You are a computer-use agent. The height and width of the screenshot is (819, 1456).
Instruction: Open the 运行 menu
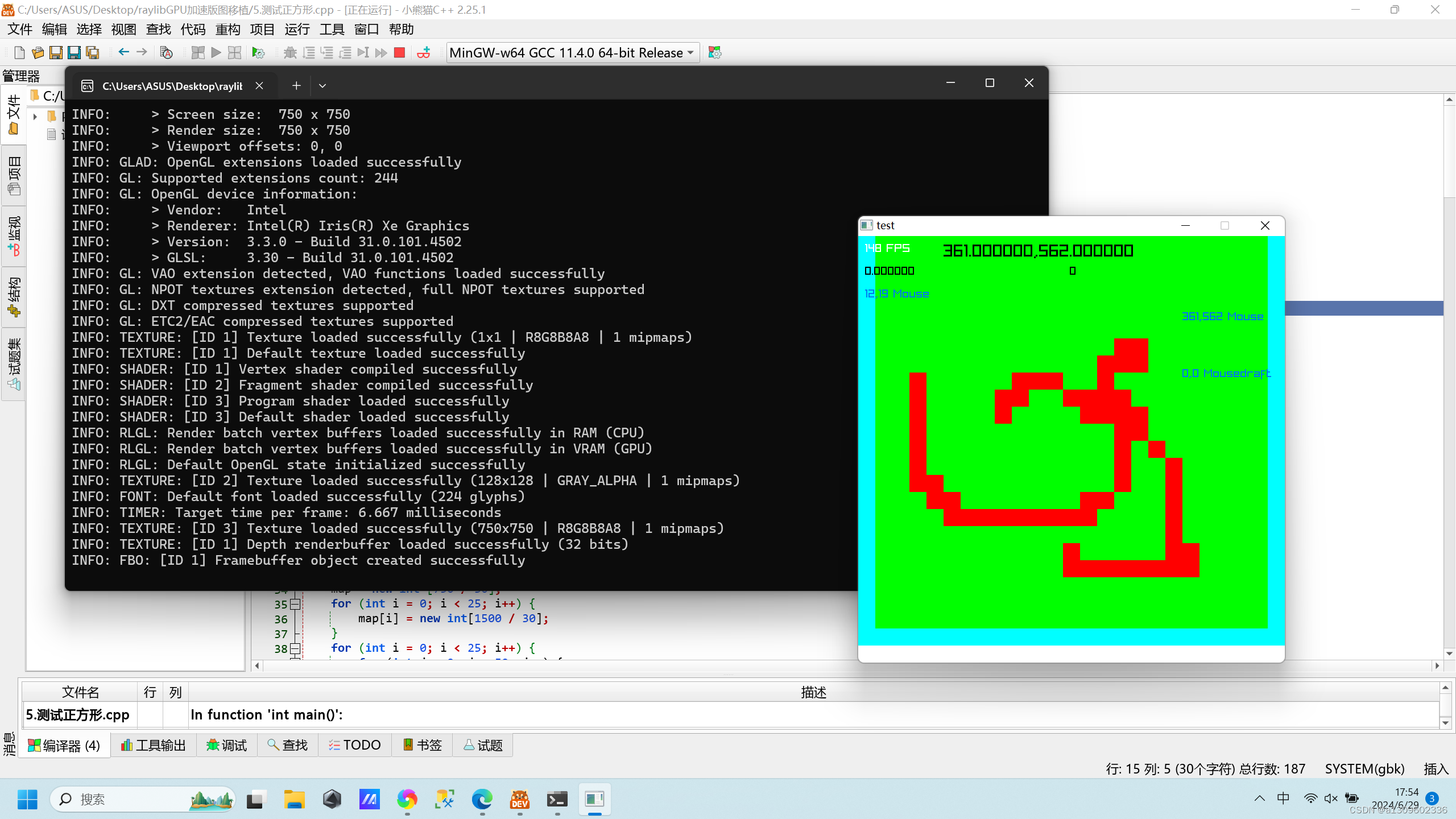pos(297,29)
